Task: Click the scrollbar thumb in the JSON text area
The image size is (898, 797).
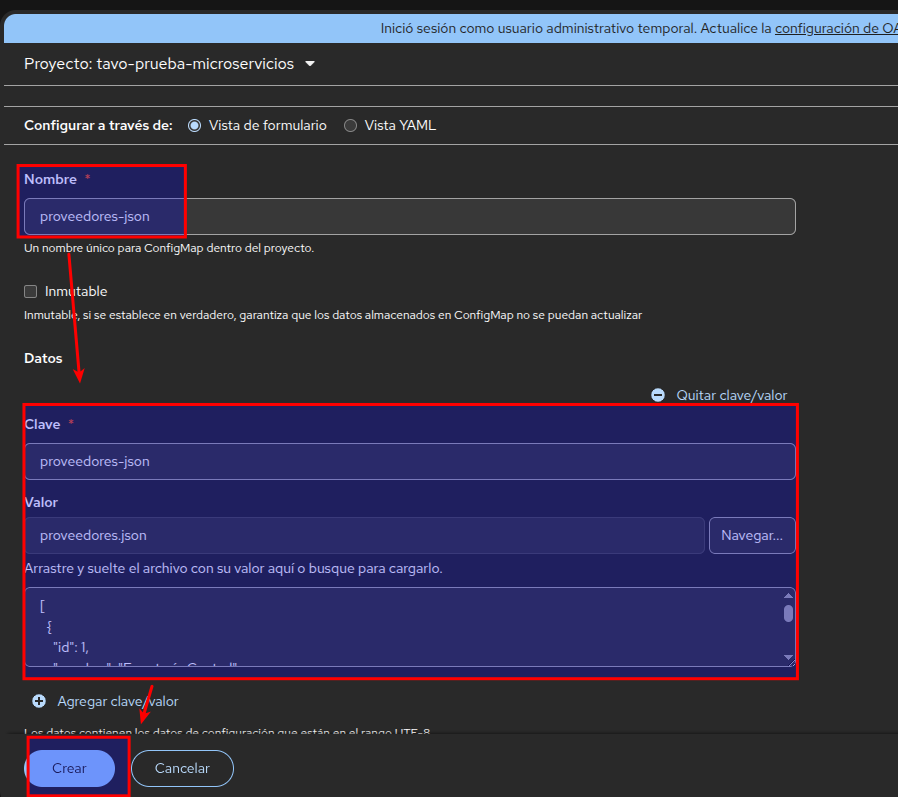Action: pyautogui.click(x=788, y=613)
